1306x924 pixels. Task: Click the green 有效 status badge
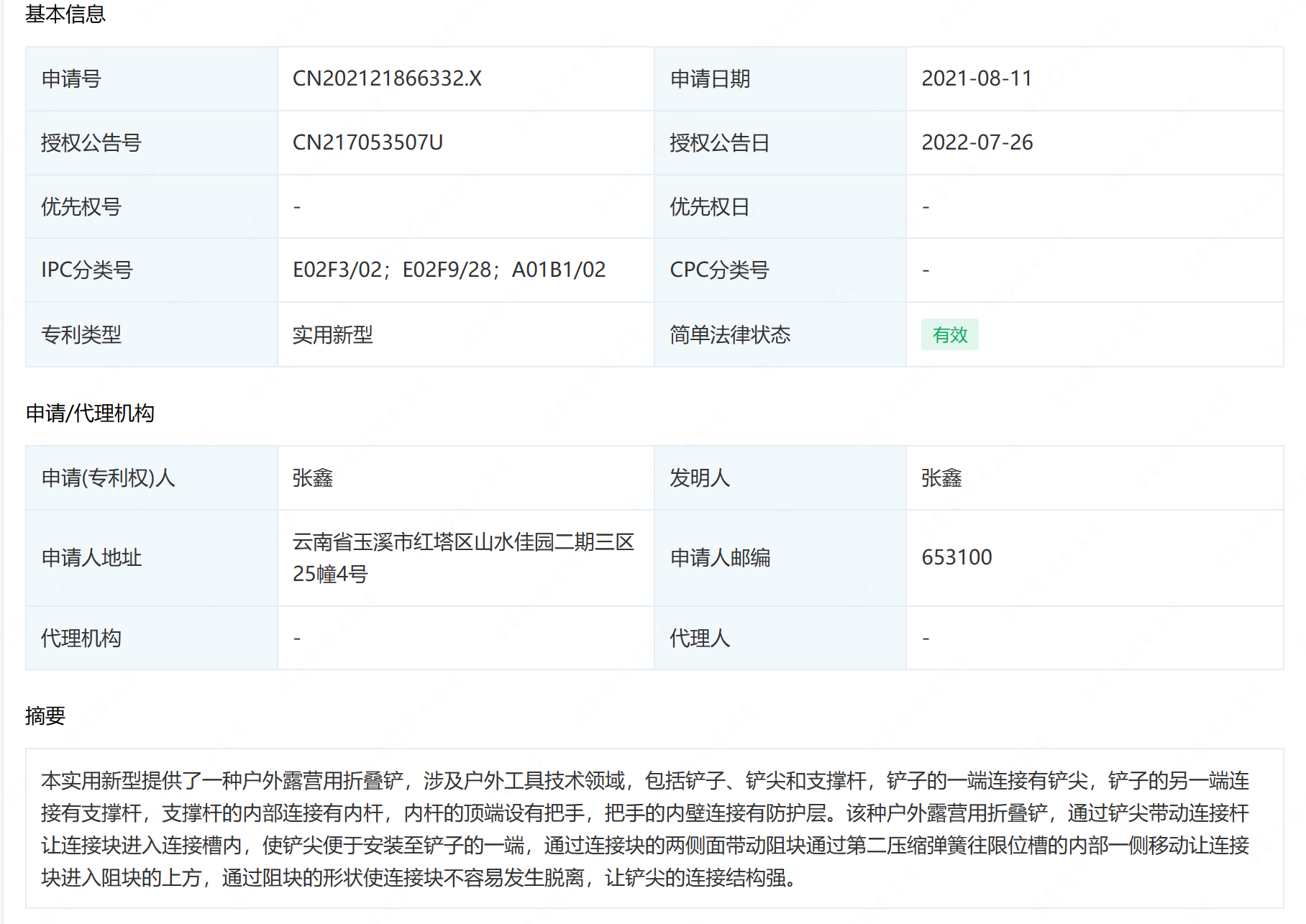[949, 334]
